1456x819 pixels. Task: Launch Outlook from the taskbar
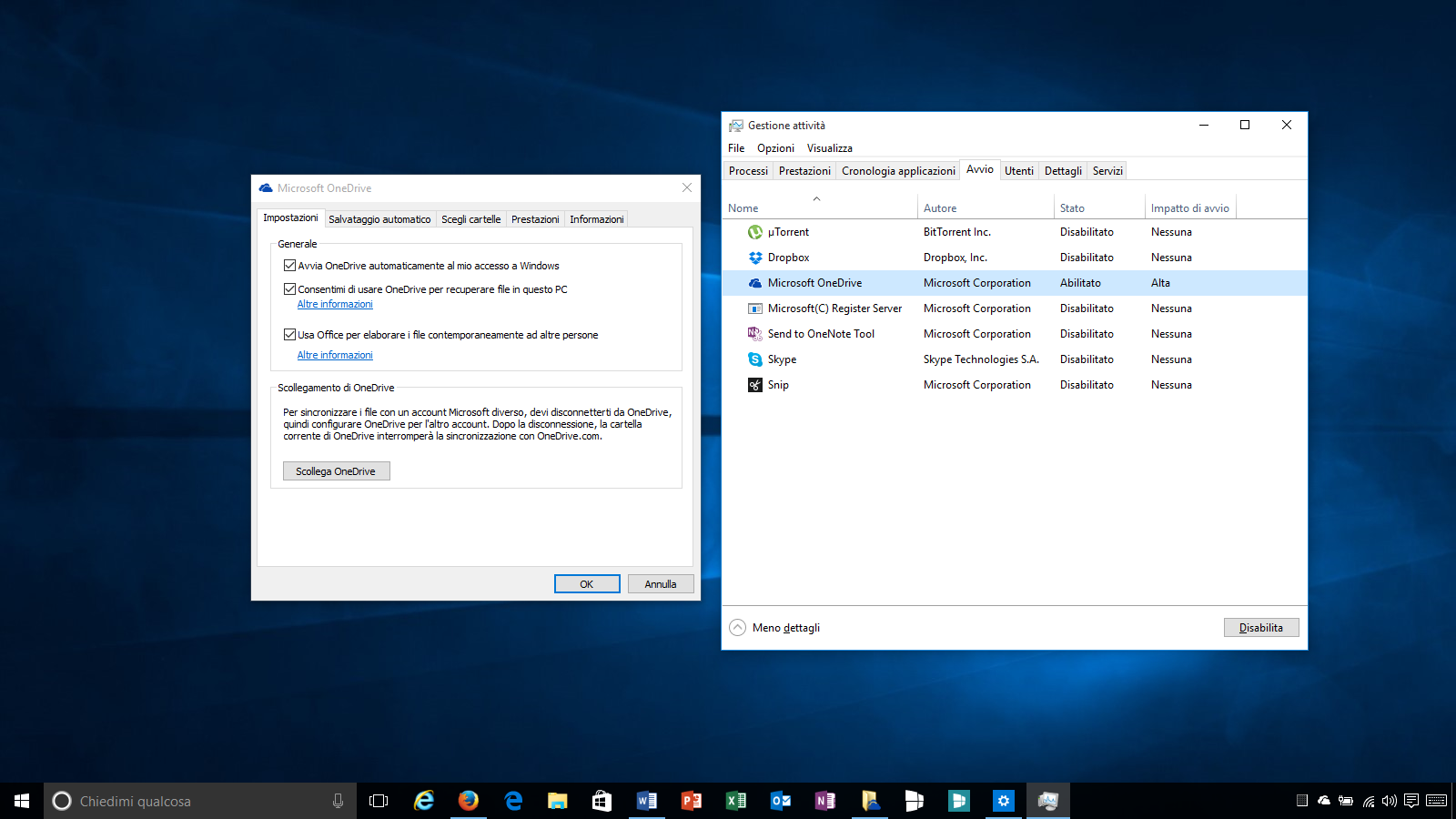(781, 801)
